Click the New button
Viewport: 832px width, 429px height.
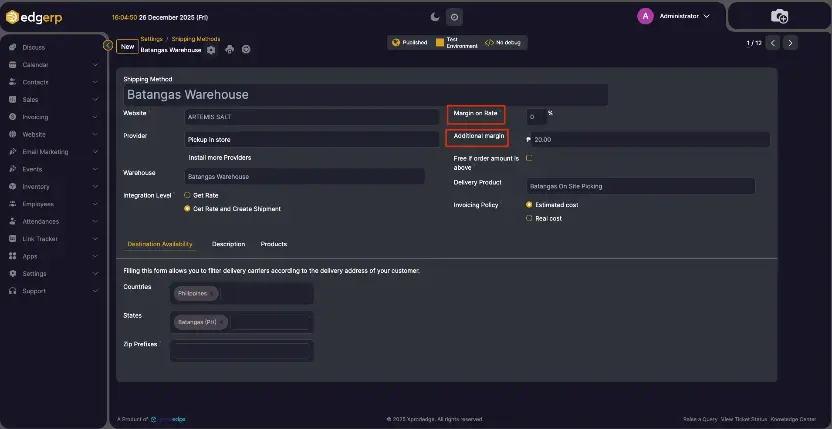click(x=127, y=46)
